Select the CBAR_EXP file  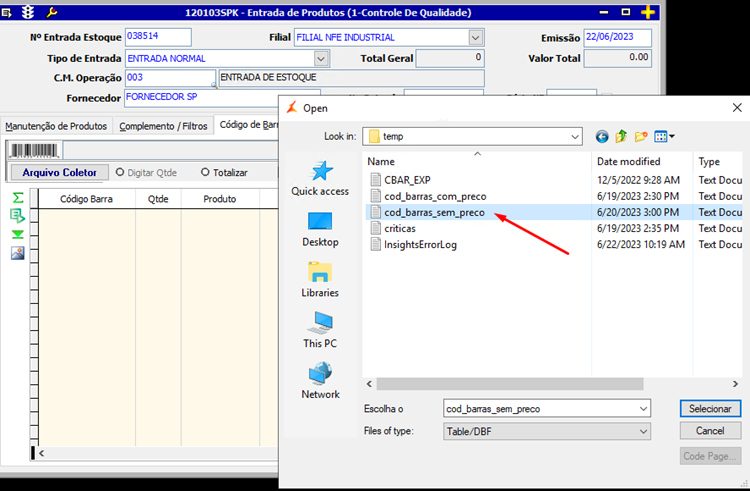[408, 180]
